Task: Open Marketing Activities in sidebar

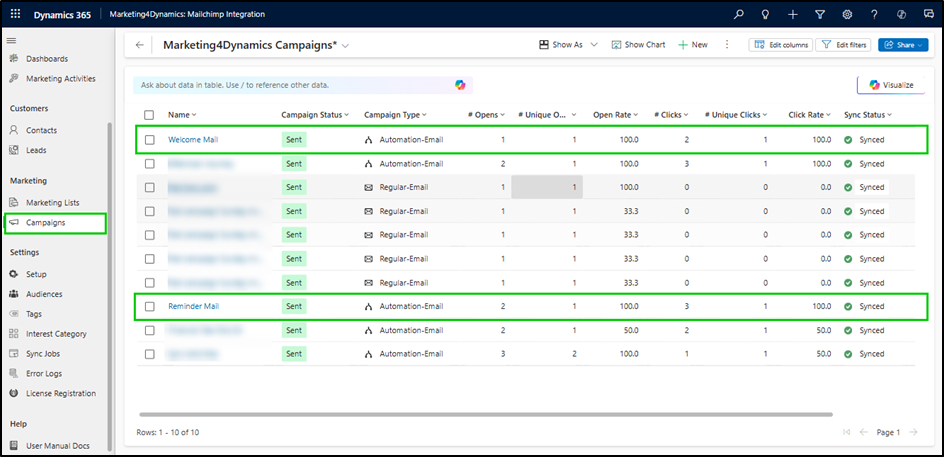Action: pyautogui.click(x=60, y=79)
